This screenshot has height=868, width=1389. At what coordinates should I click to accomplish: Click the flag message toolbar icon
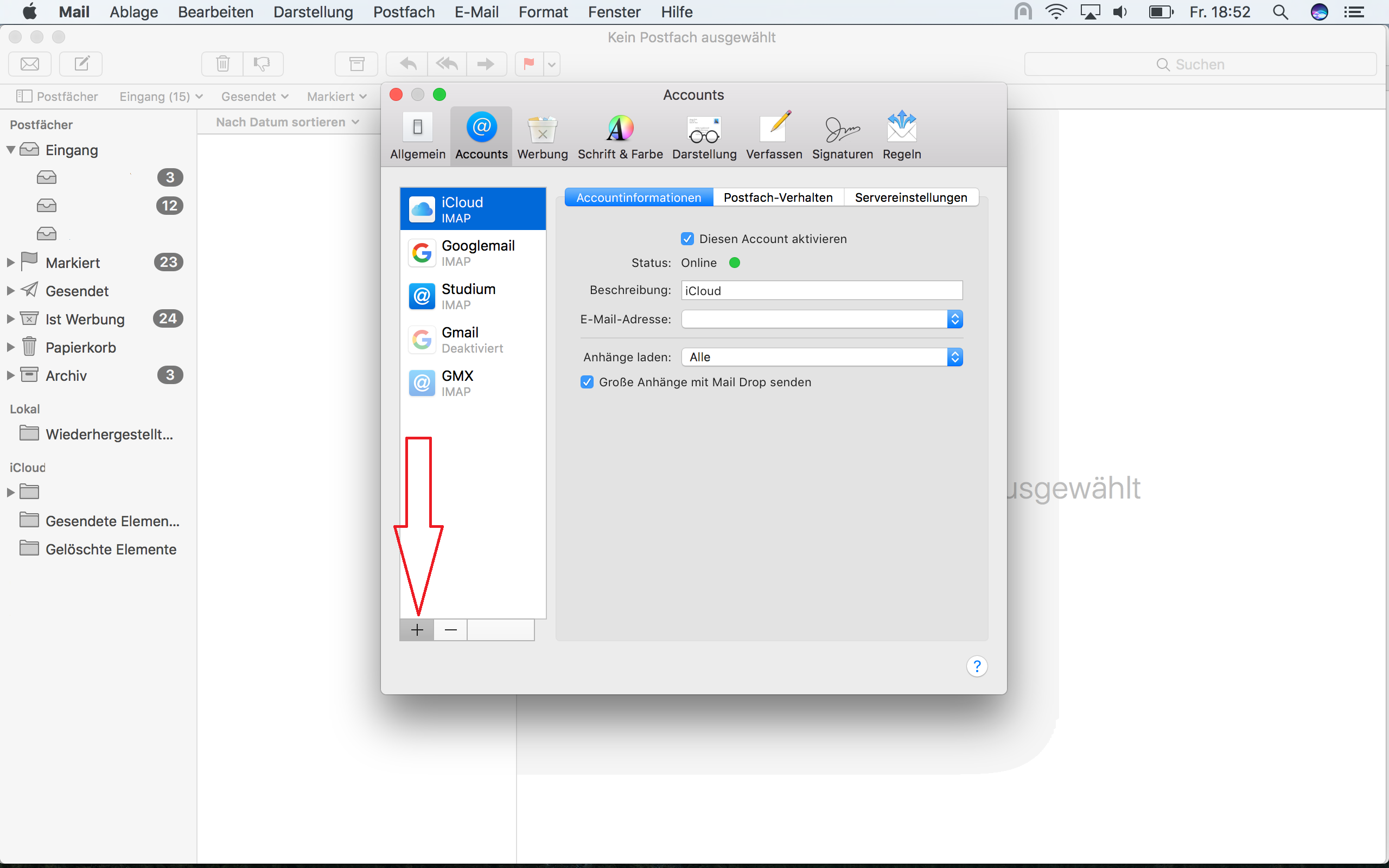click(x=528, y=63)
